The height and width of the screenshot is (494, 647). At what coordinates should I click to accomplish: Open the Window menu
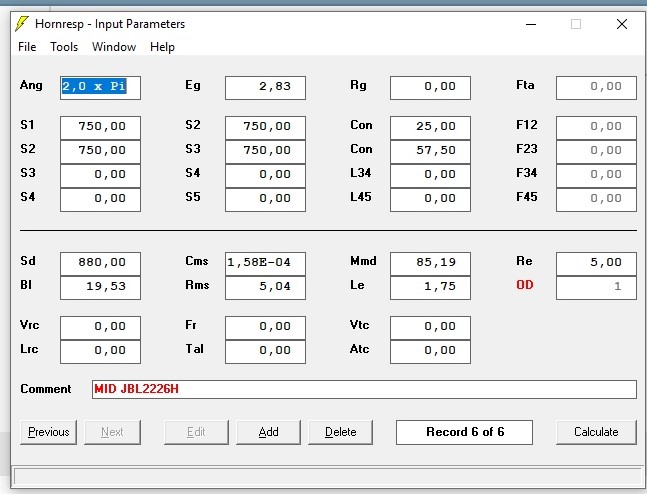(x=114, y=47)
